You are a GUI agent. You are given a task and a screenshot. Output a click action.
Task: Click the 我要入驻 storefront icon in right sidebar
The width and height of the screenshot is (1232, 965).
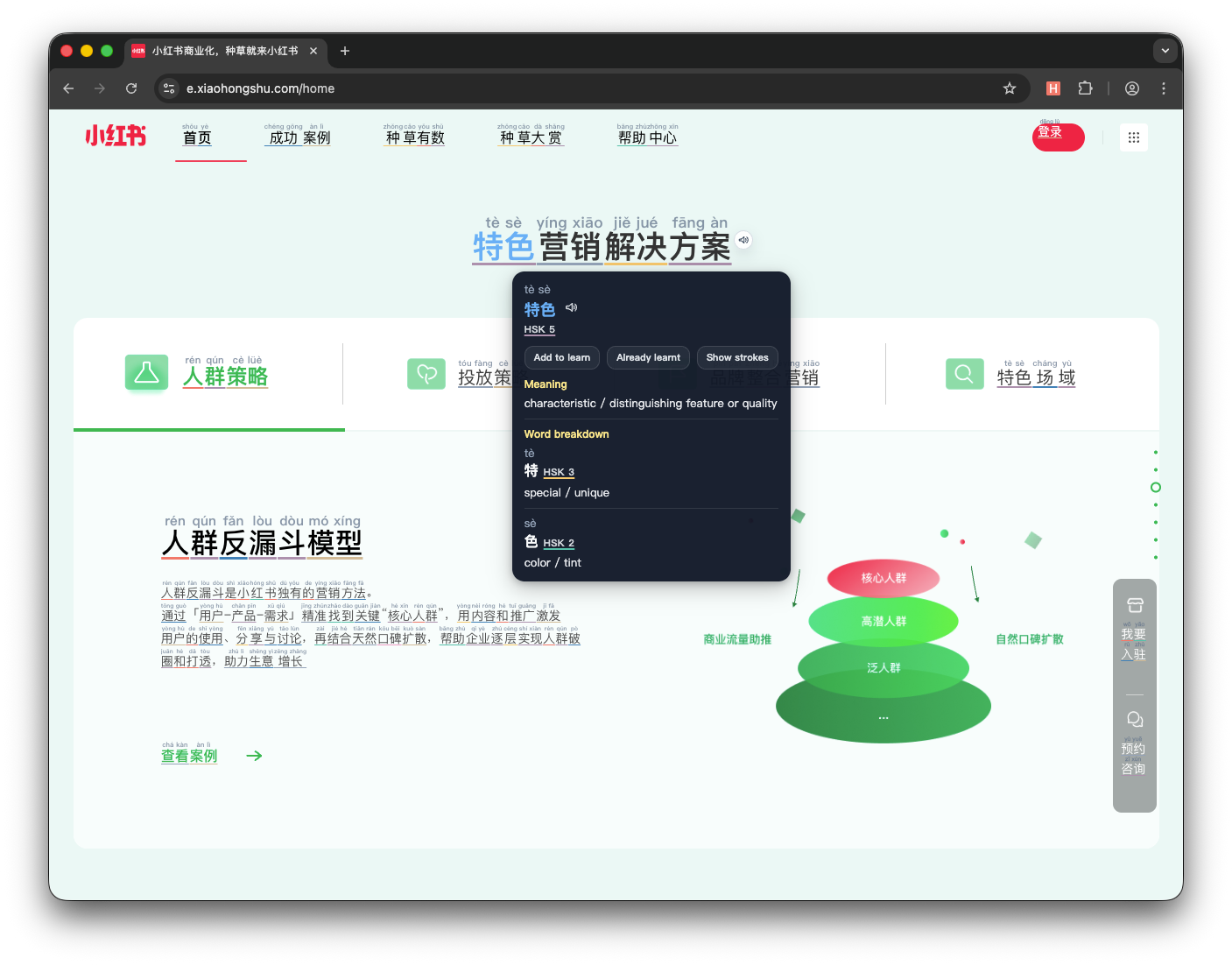pos(1134,604)
